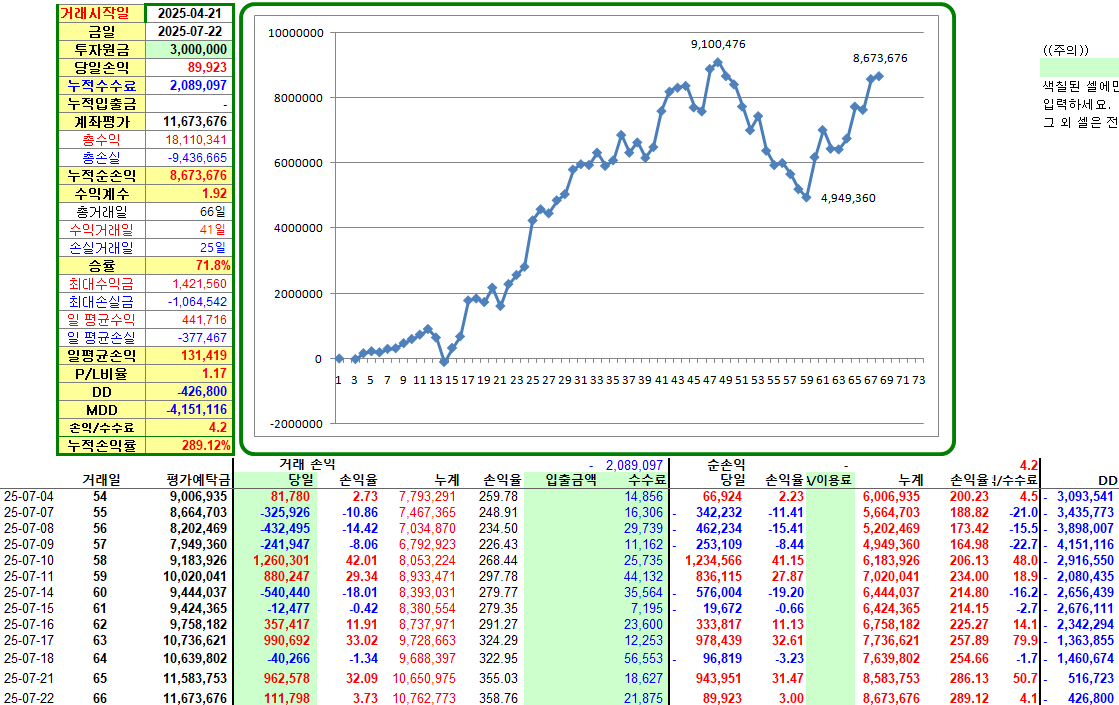Click the 거래시작일 label in the summary table
This screenshot has height=705, width=1119.
coord(101,14)
